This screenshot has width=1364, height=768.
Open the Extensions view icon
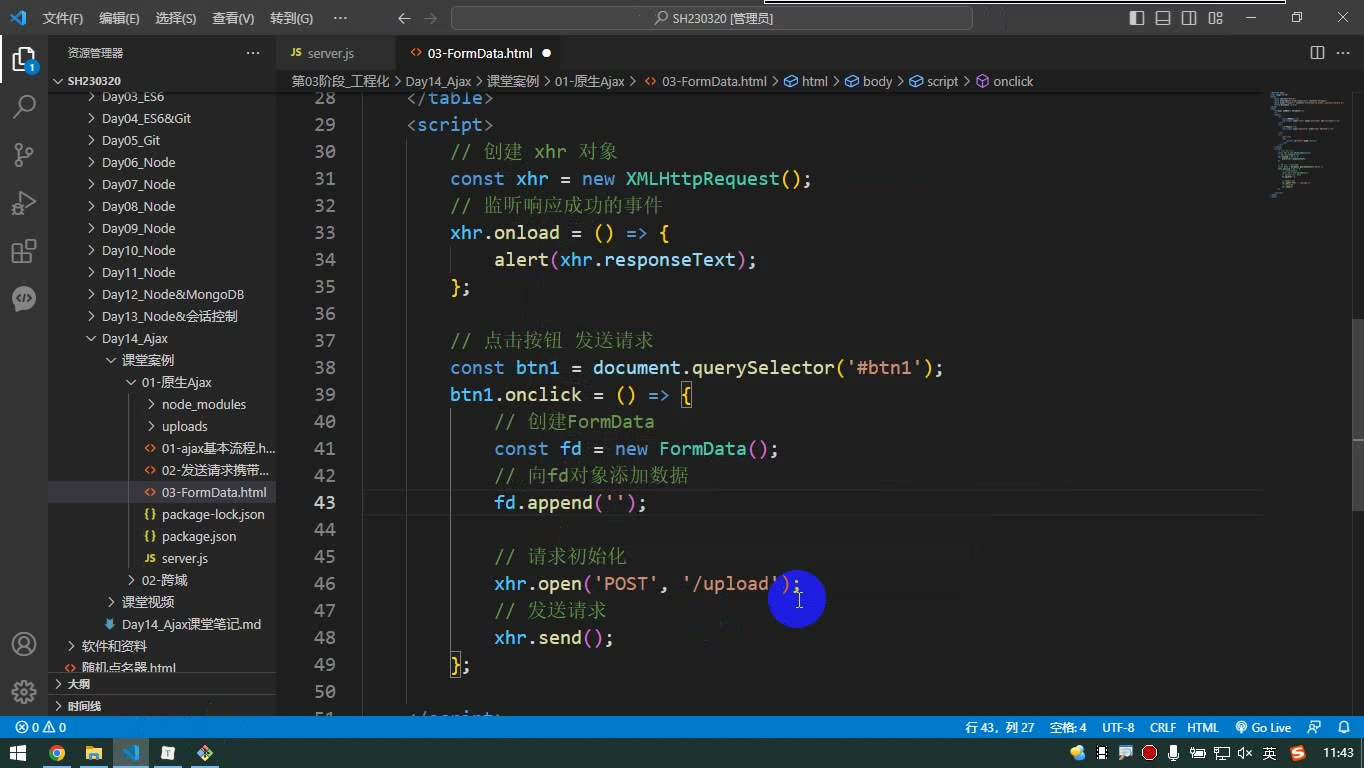click(24, 251)
